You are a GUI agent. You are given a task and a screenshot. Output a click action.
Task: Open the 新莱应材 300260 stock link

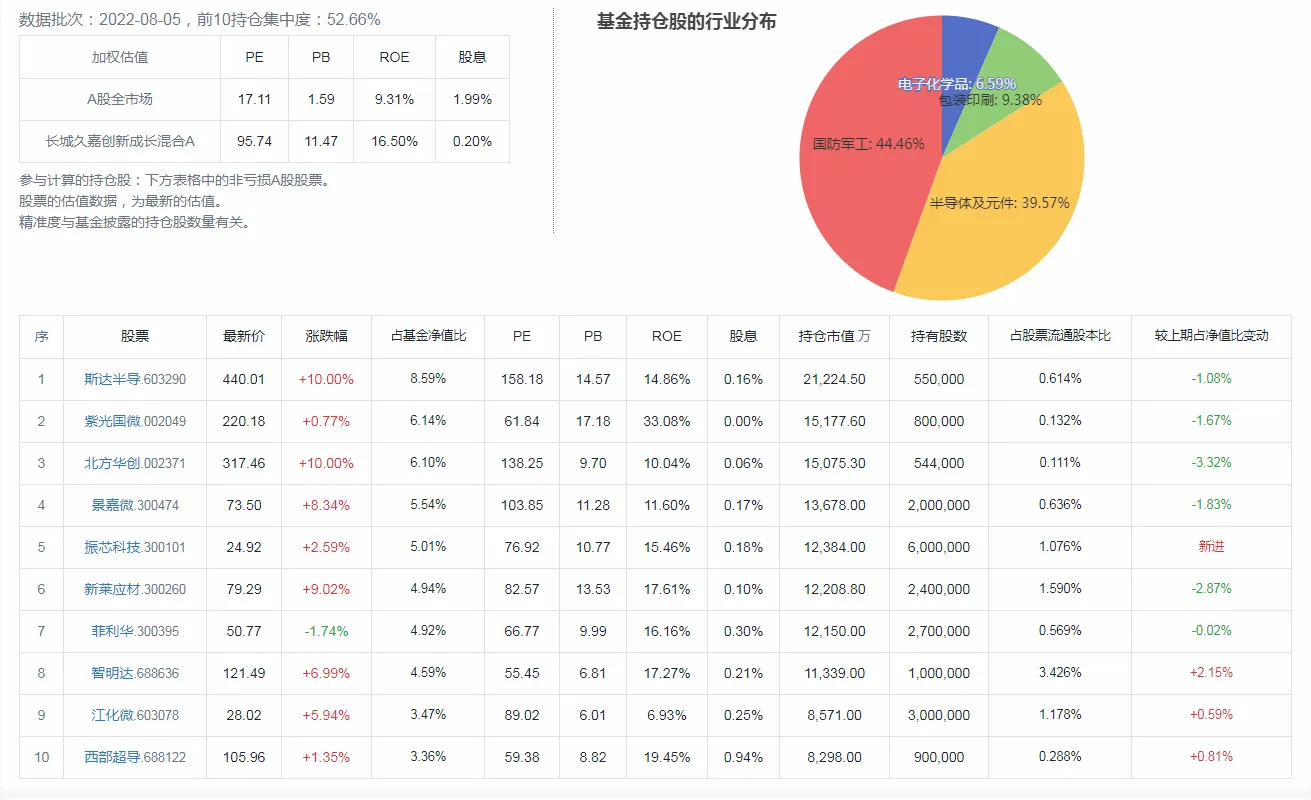[x=135, y=589]
